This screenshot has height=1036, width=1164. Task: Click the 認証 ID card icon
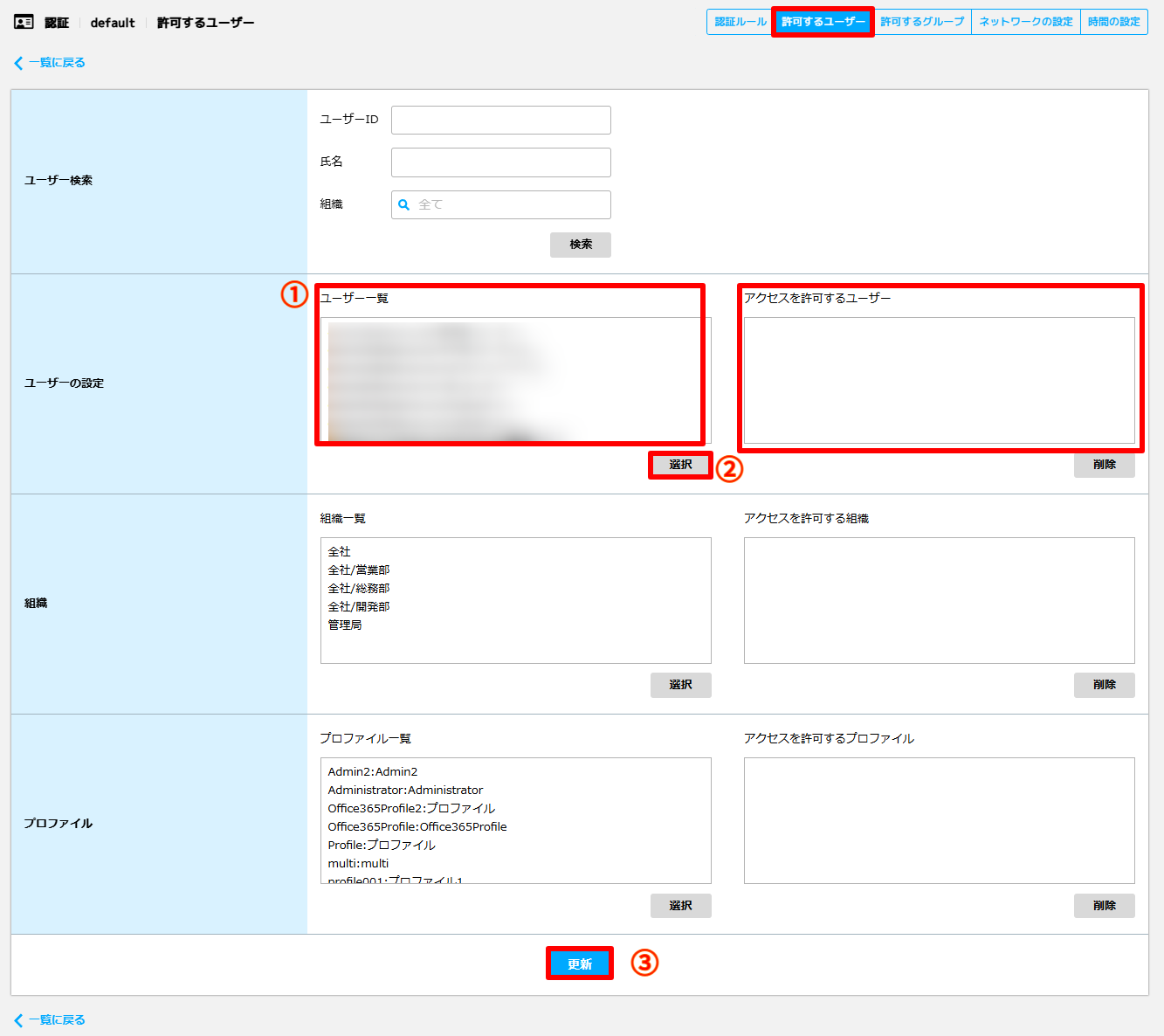pyautogui.click(x=24, y=23)
